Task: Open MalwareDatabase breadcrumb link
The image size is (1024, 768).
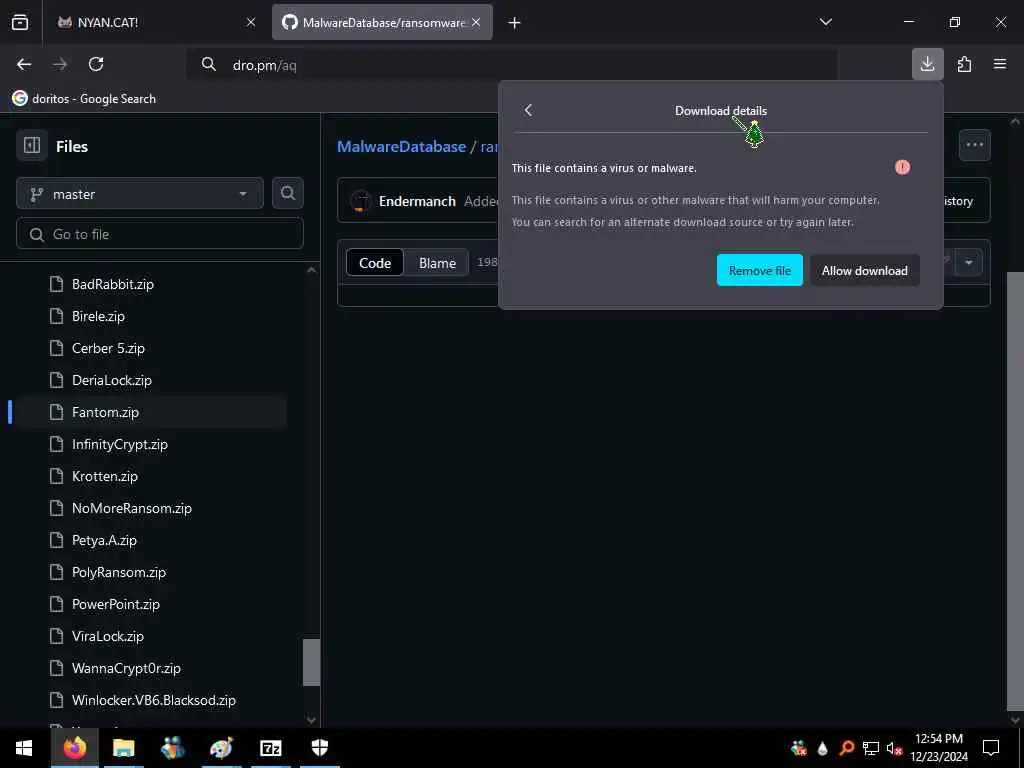Action: click(x=402, y=146)
